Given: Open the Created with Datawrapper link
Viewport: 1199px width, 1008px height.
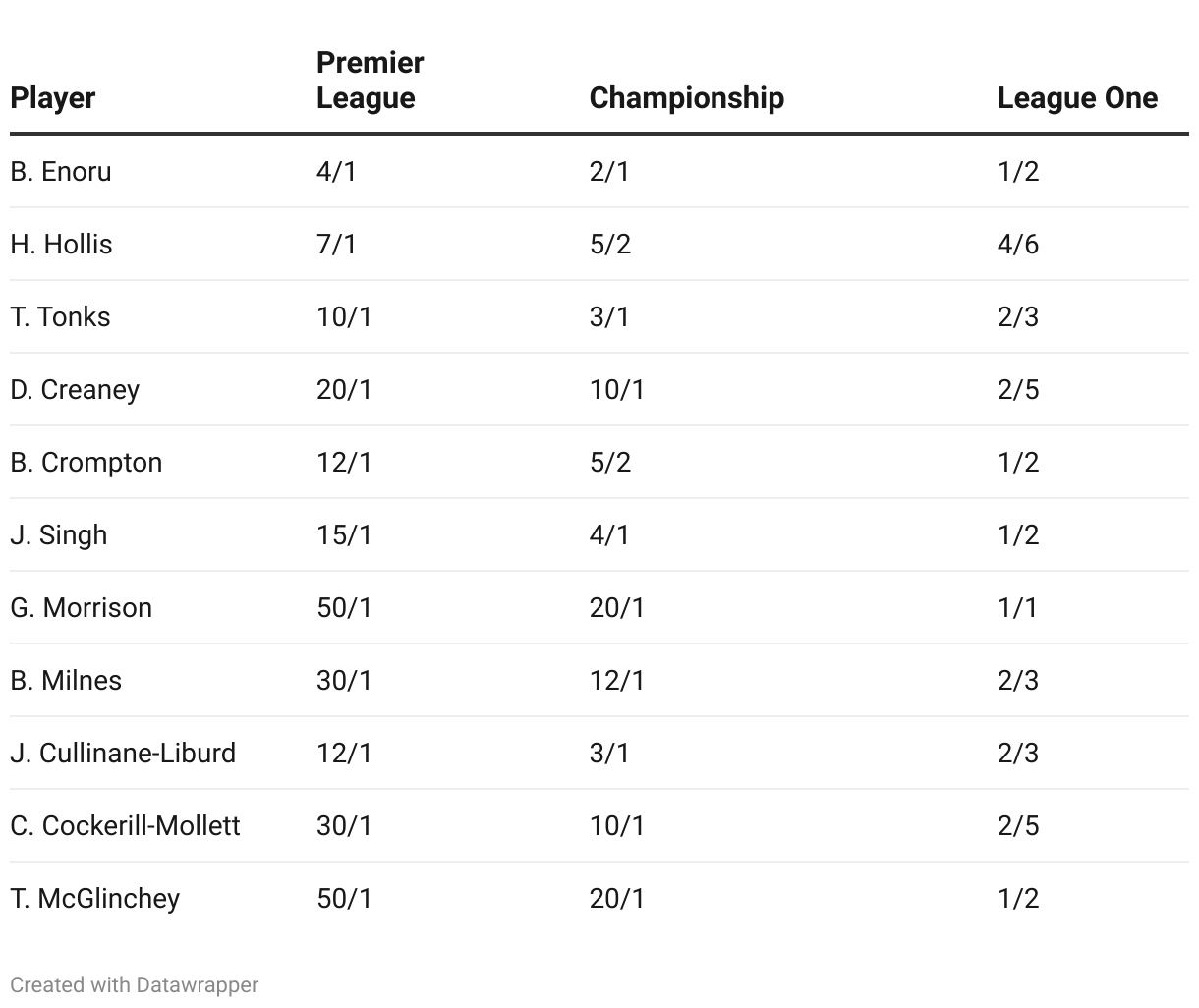Looking at the screenshot, I should point(135,984).
